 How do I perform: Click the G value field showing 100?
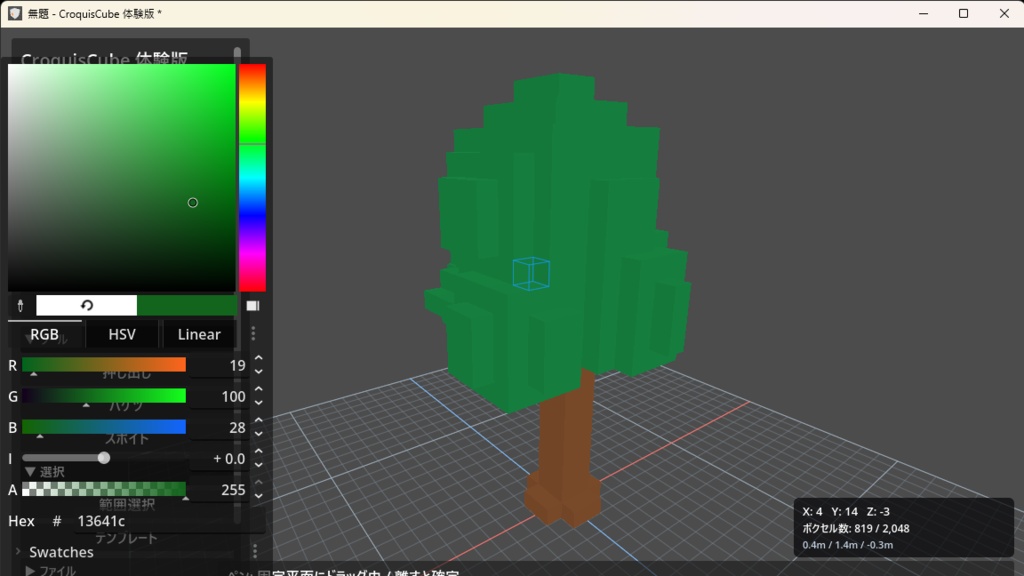[219, 396]
